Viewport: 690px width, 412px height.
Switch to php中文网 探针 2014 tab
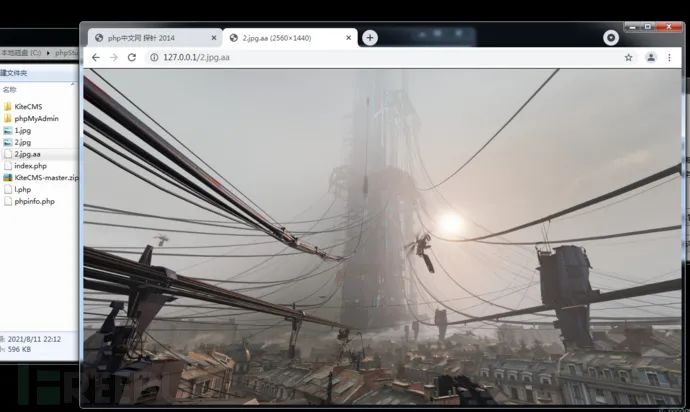[155, 38]
